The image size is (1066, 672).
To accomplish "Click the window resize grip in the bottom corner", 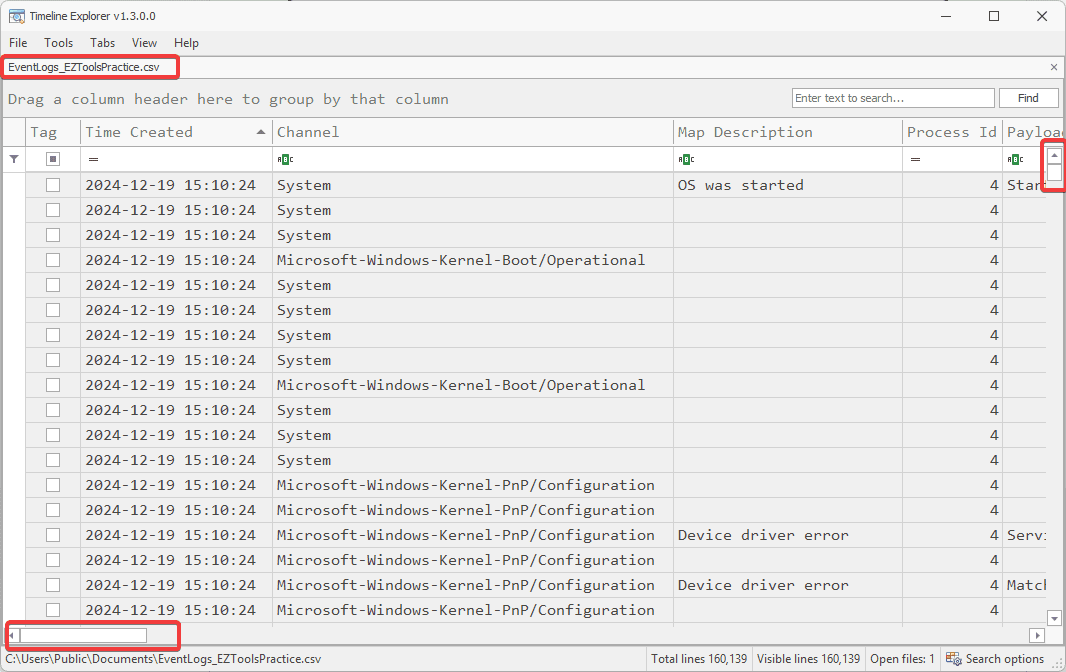I will (x=1057, y=664).
